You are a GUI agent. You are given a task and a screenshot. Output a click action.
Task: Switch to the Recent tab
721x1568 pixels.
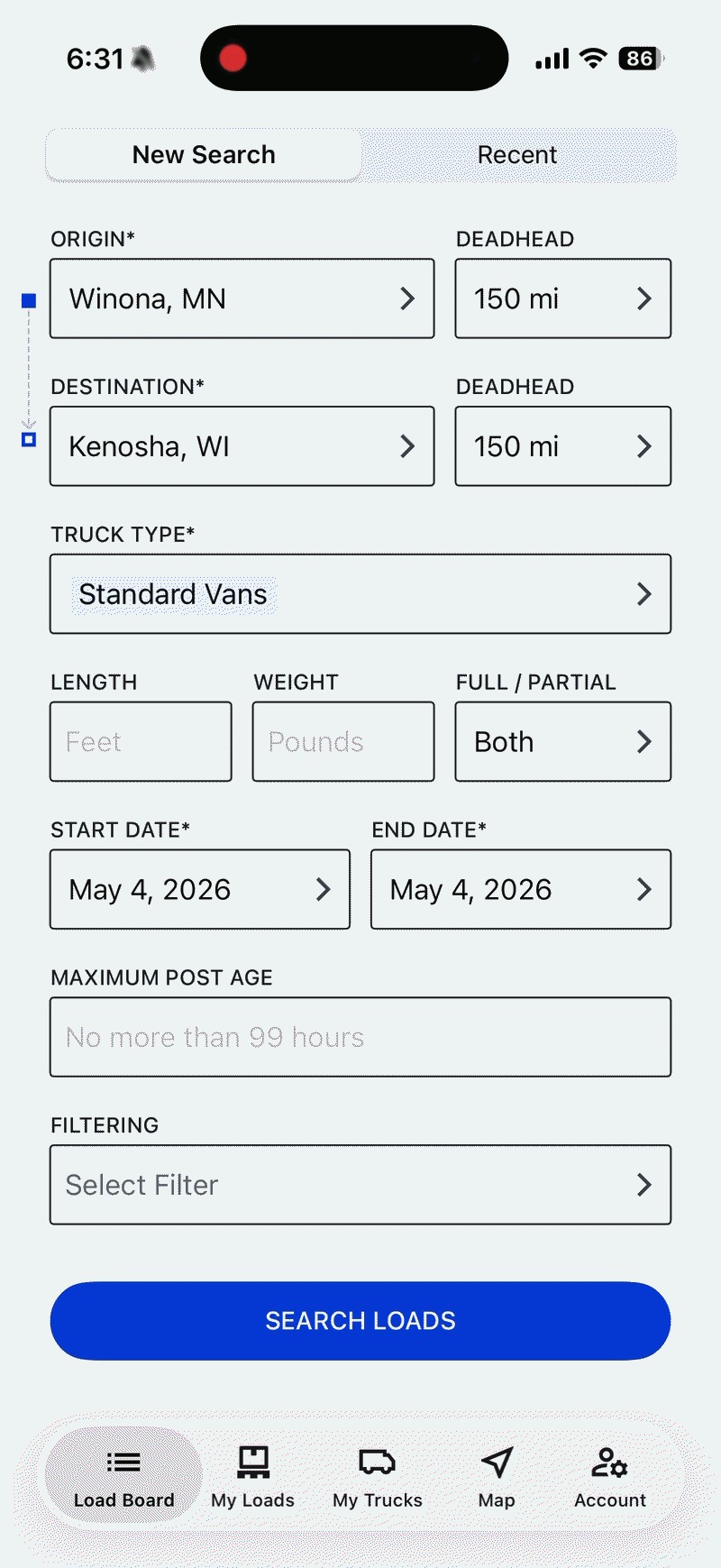(x=517, y=155)
